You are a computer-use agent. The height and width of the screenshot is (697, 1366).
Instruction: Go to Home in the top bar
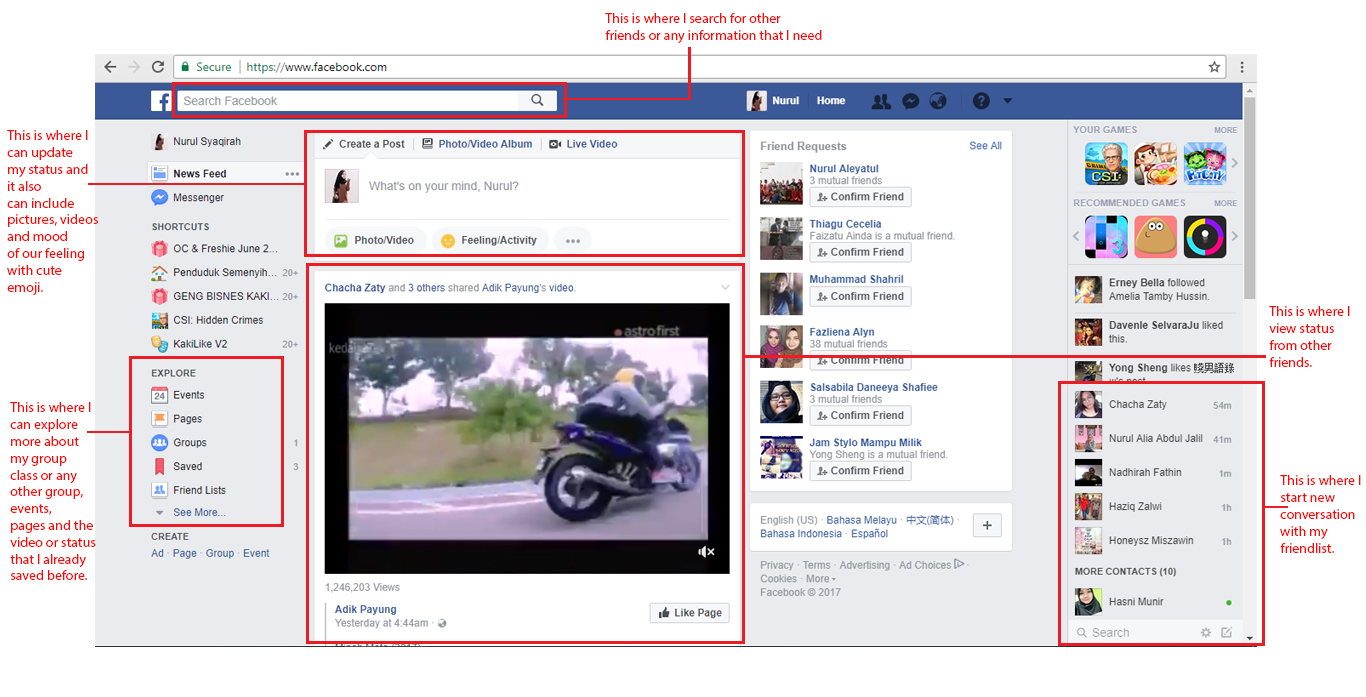click(x=831, y=101)
